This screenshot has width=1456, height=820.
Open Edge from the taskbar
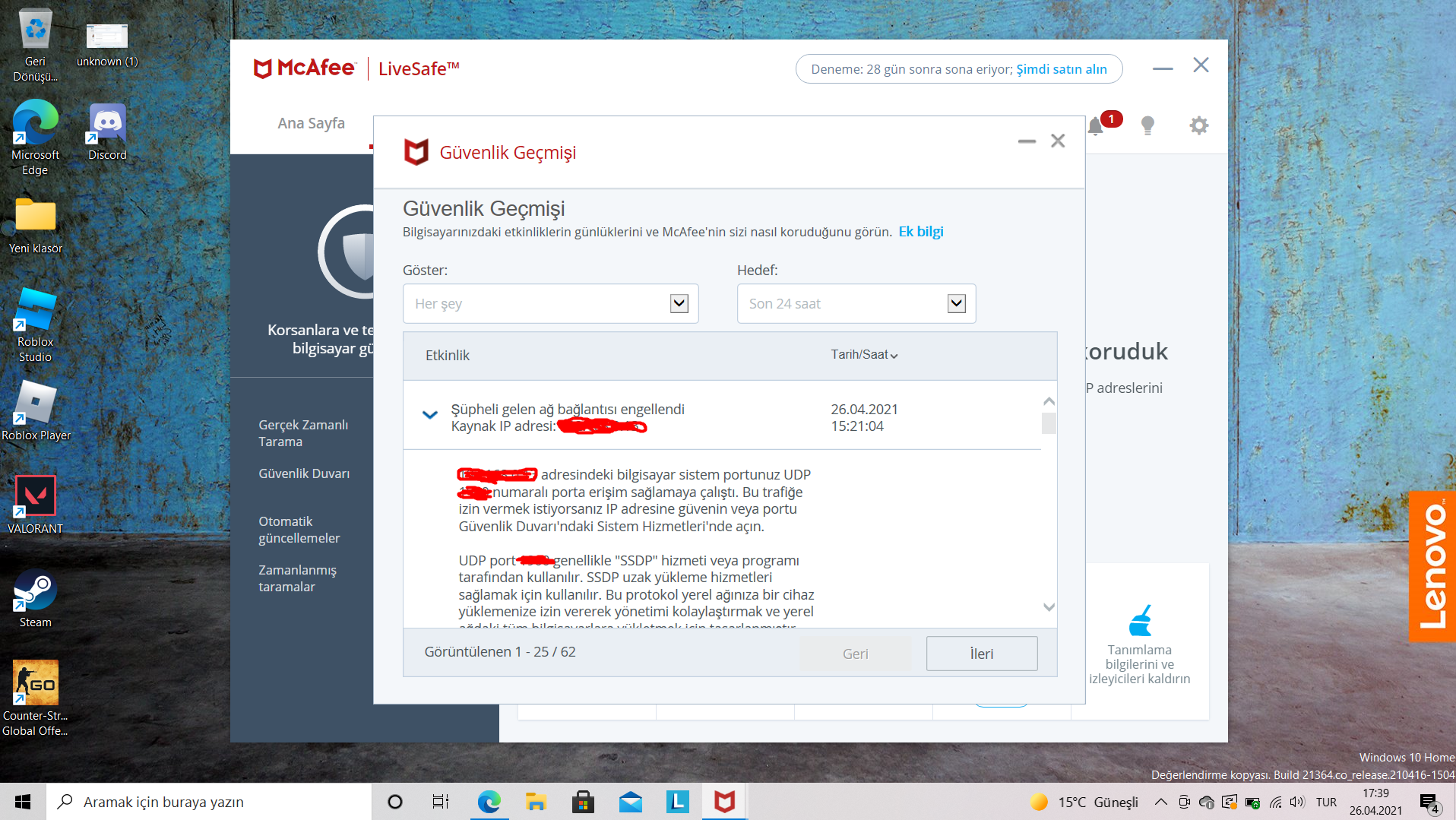click(x=489, y=802)
